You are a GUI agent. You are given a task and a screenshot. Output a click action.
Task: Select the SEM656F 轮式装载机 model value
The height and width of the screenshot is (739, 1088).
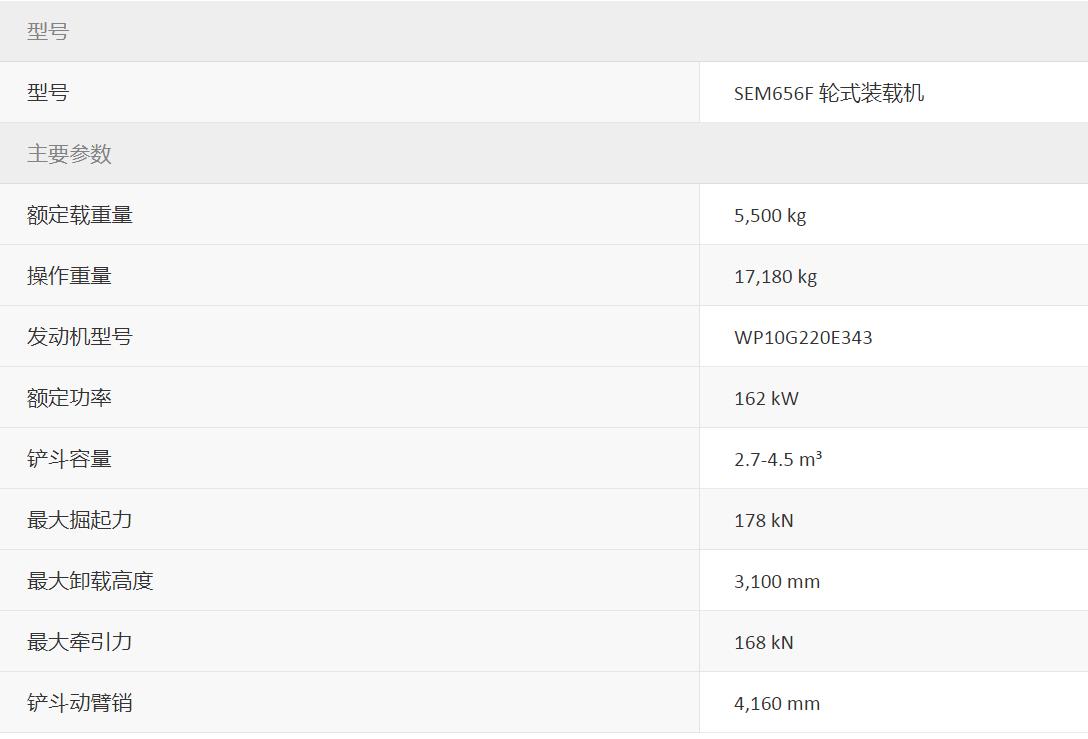pos(828,93)
